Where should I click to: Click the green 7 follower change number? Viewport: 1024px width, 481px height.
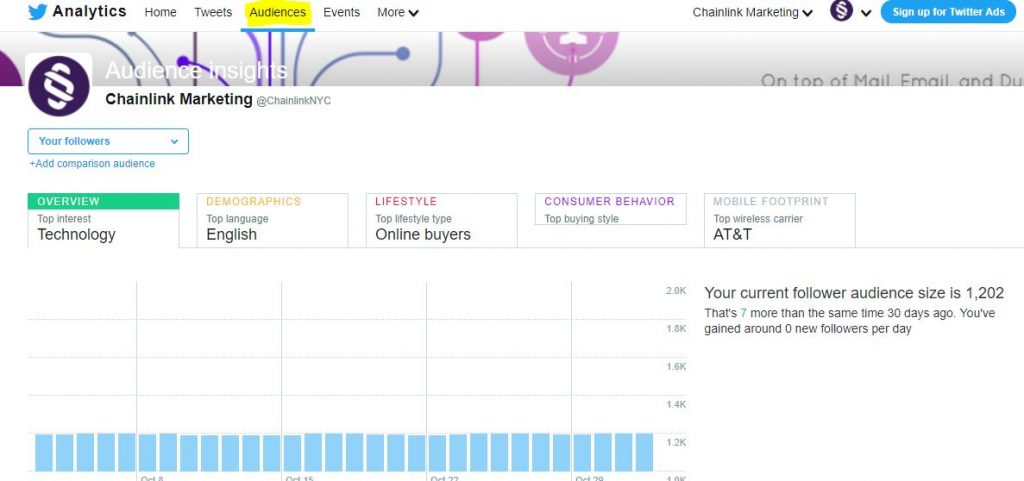coord(743,313)
